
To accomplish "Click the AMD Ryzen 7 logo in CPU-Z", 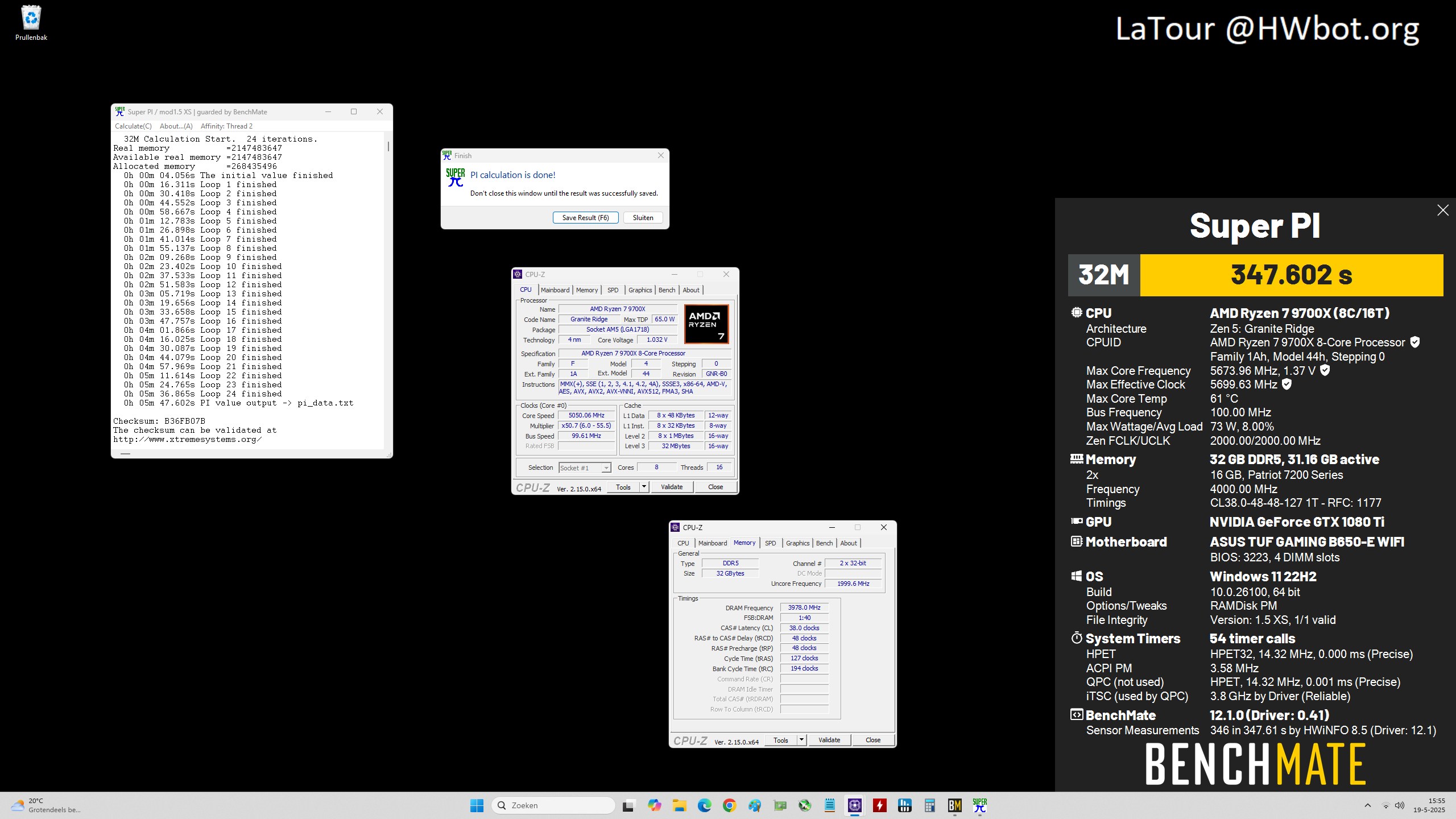I will point(706,324).
